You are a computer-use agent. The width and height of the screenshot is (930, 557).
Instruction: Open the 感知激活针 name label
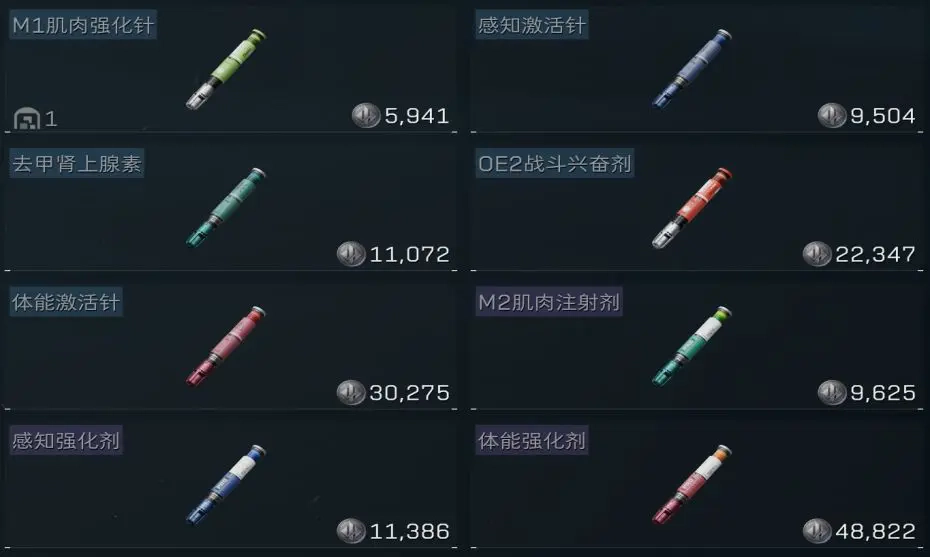[531, 25]
